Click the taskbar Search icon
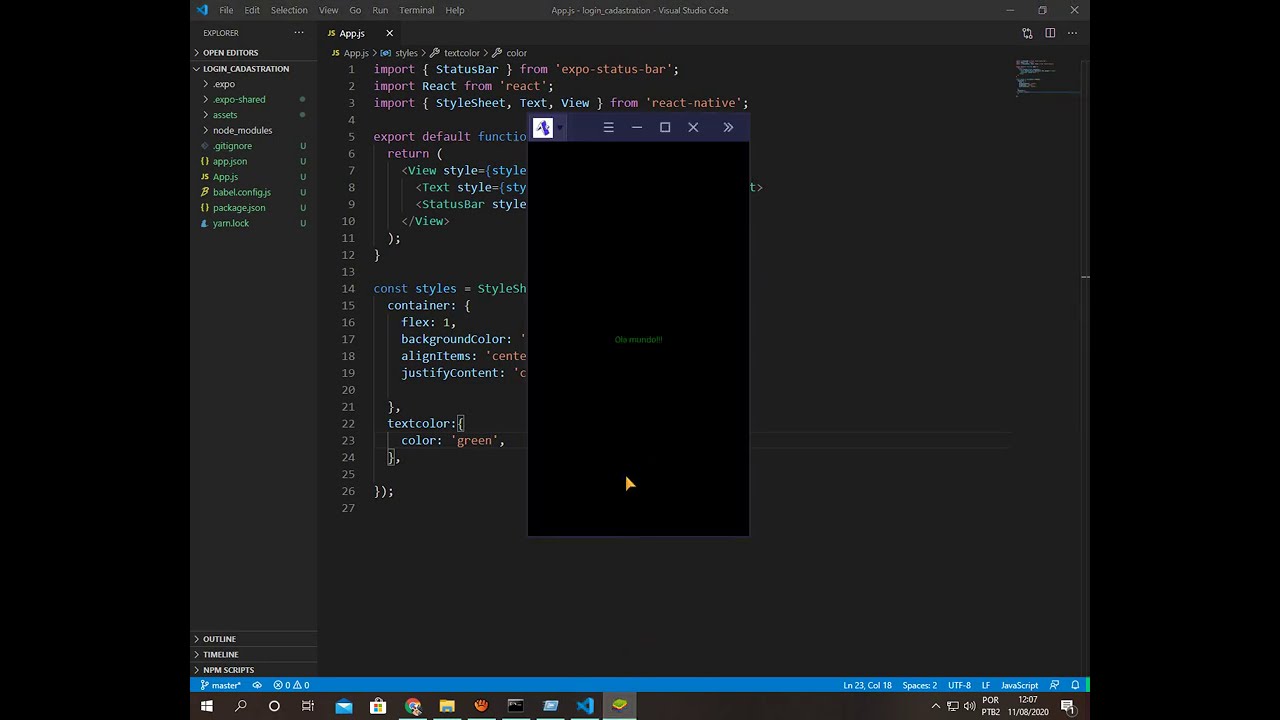Screen dimensions: 1280x720 click(x=240, y=706)
